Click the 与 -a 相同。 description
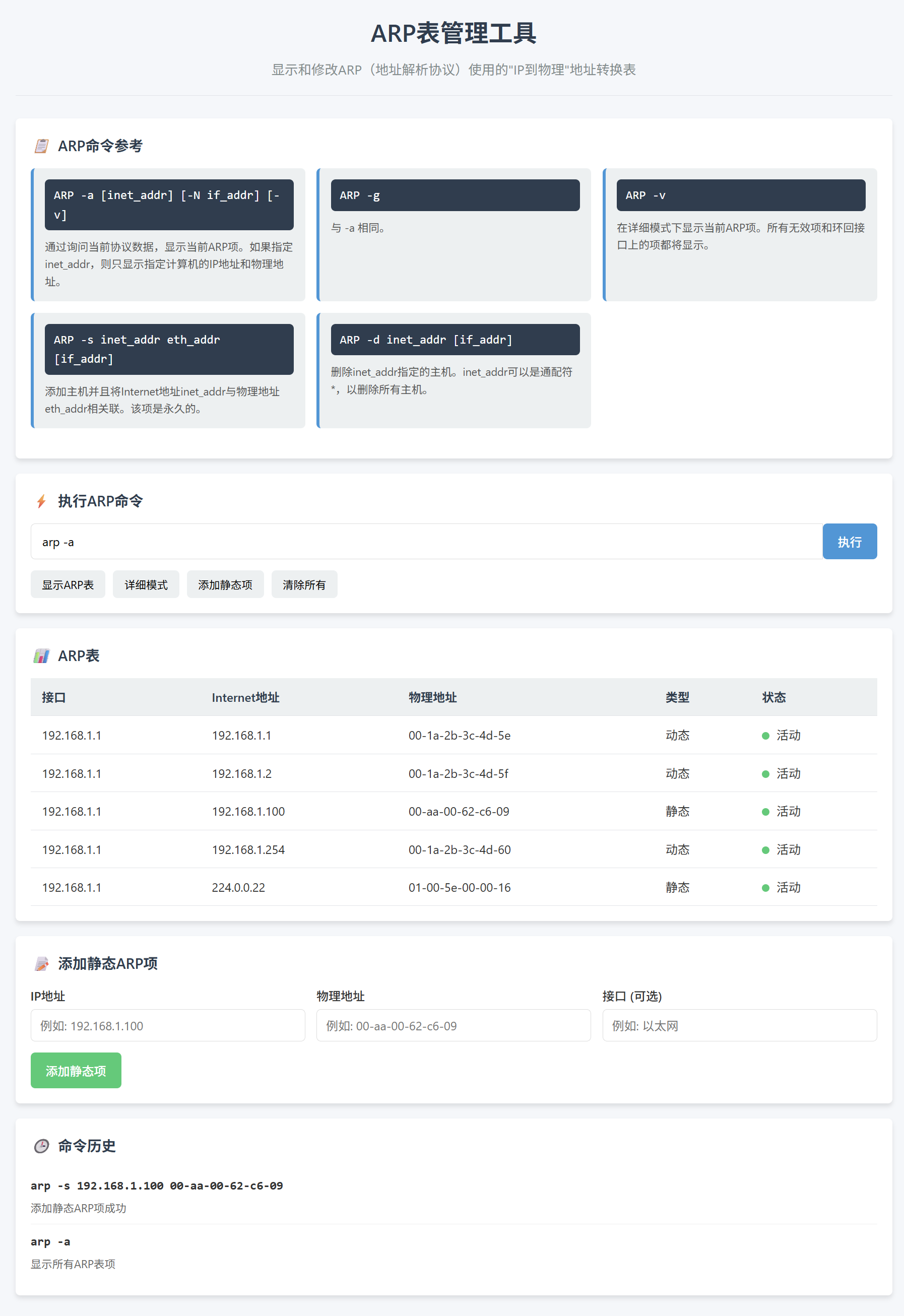The width and height of the screenshot is (904, 1316). [x=358, y=228]
